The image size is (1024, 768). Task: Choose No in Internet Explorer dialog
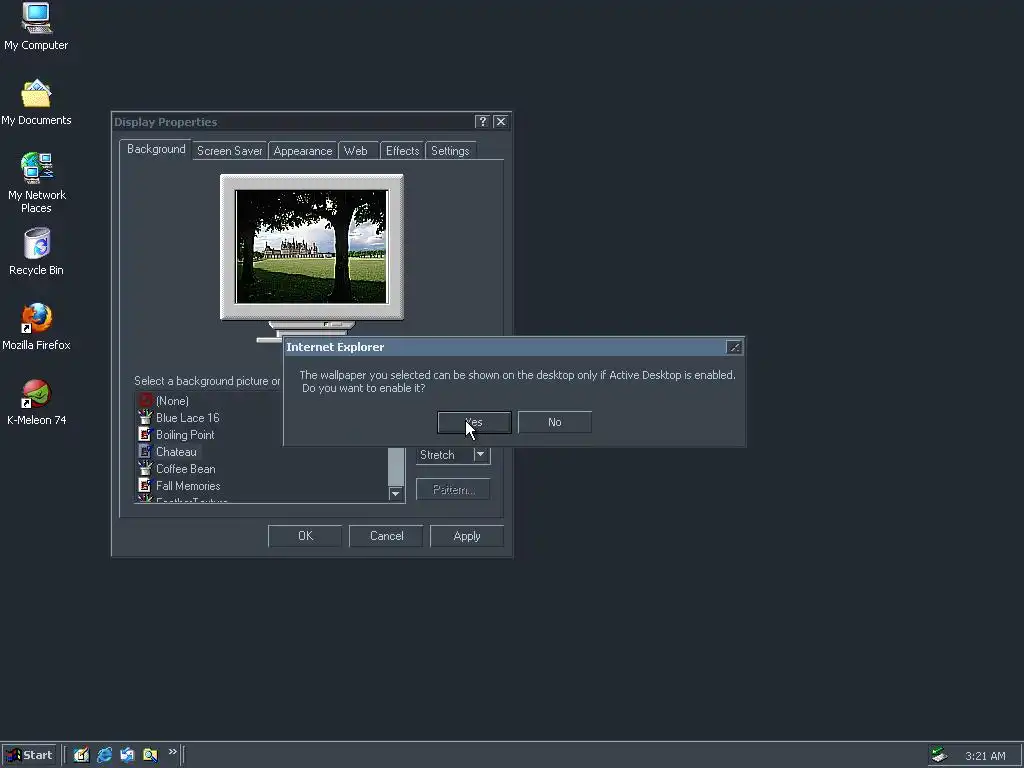[554, 422]
